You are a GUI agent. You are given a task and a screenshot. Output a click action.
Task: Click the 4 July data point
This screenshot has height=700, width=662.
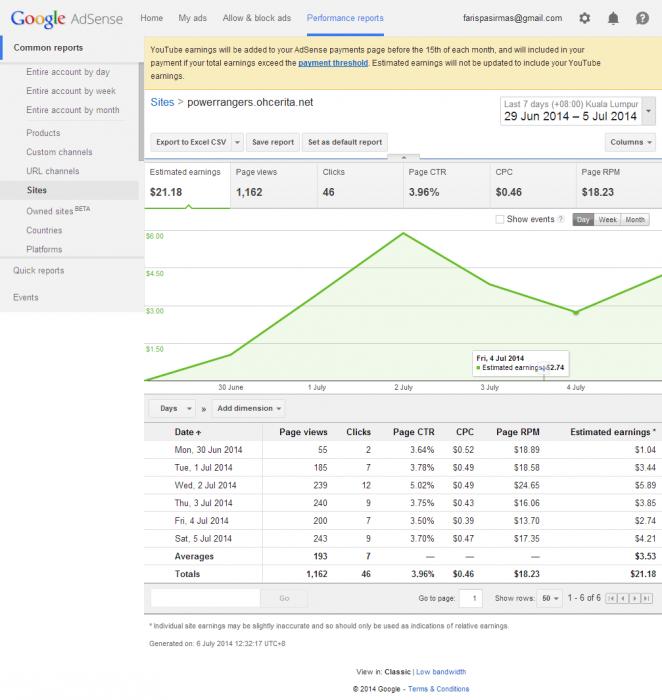576,312
